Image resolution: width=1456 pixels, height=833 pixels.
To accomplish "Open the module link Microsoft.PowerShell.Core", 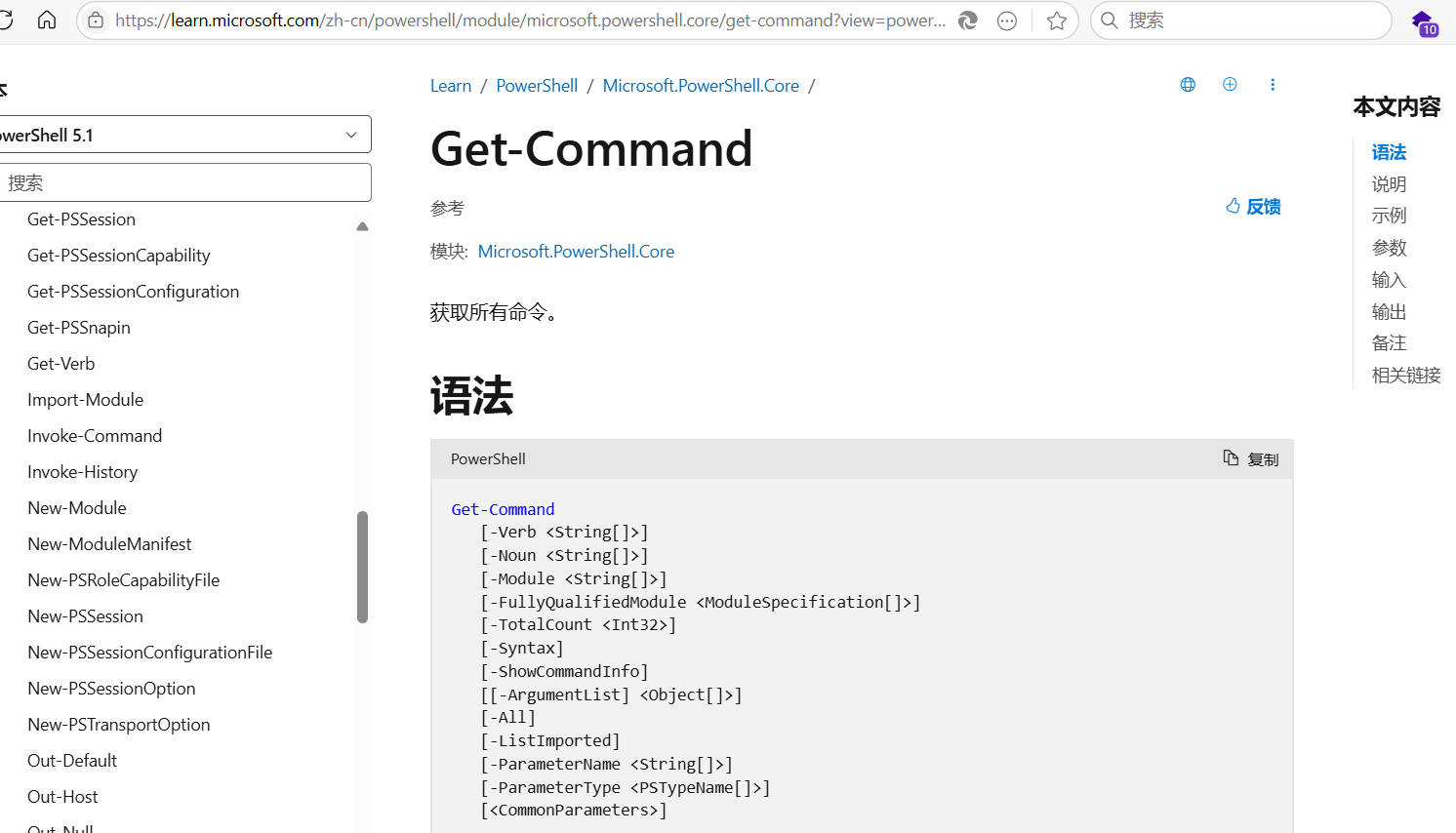I will click(576, 252).
